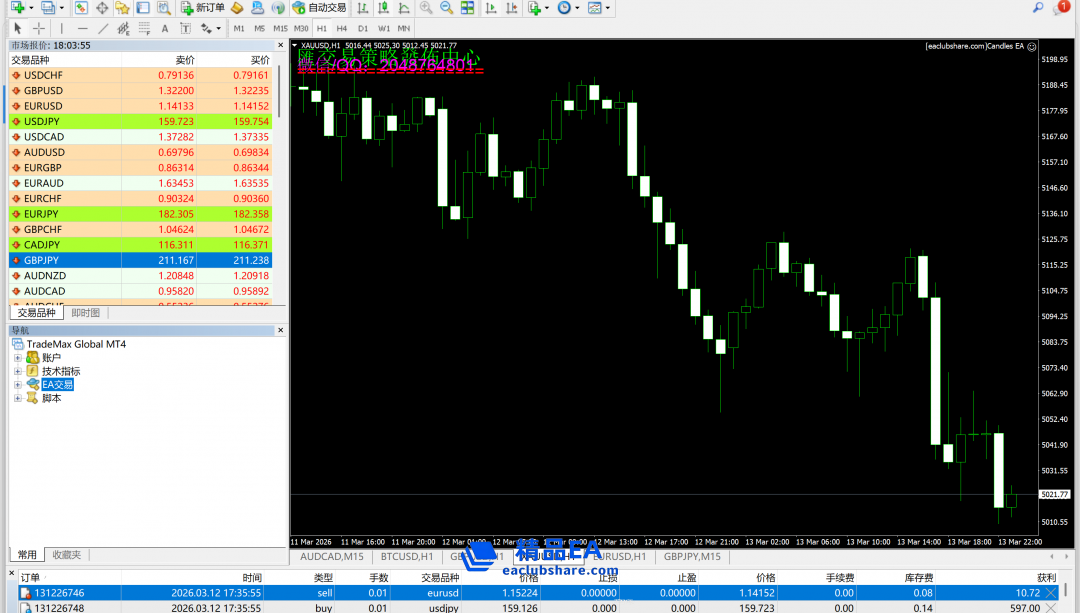Expand the 账户 node in navigator
This screenshot has width=1080, height=613.
coord(17,358)
